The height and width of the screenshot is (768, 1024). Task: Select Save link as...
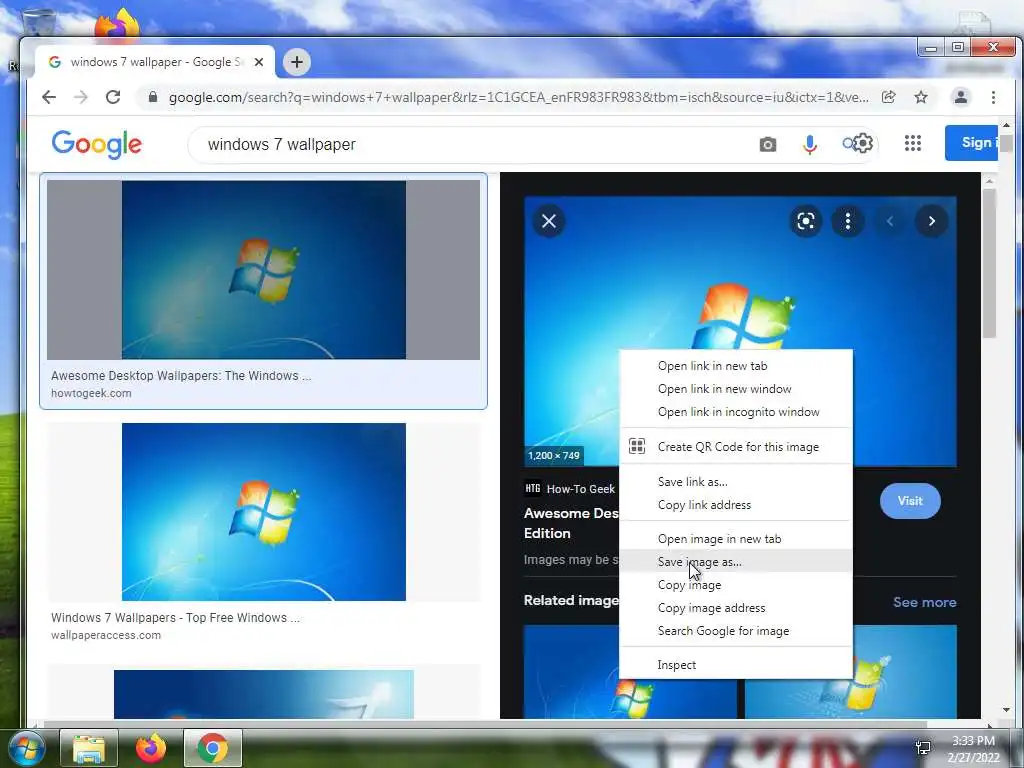click(735, 482)
